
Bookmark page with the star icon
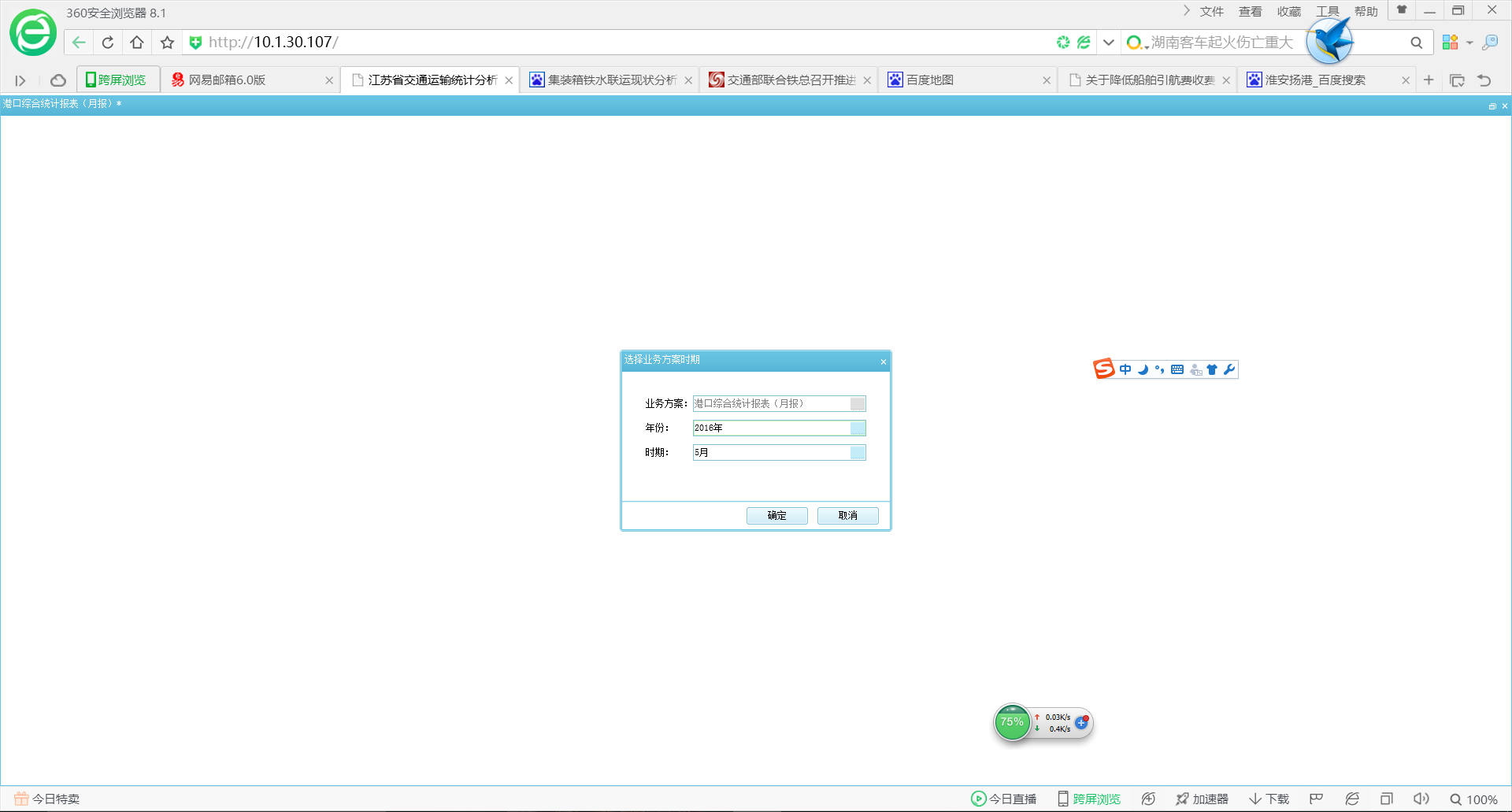pos(167,43)
